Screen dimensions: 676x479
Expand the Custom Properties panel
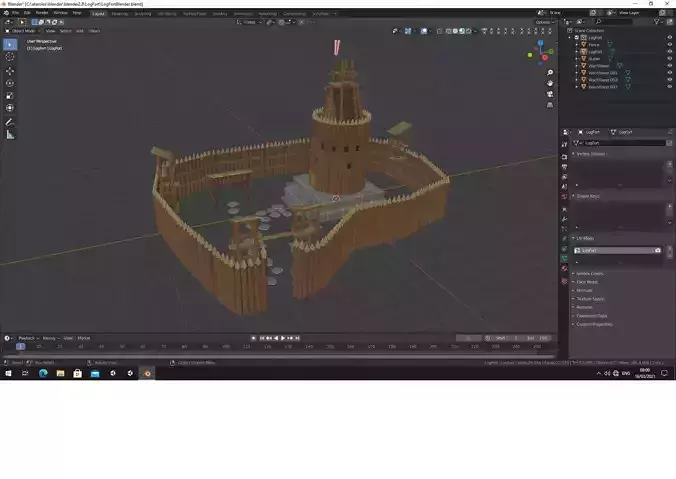pyautogui.click(x=592, y=324)
